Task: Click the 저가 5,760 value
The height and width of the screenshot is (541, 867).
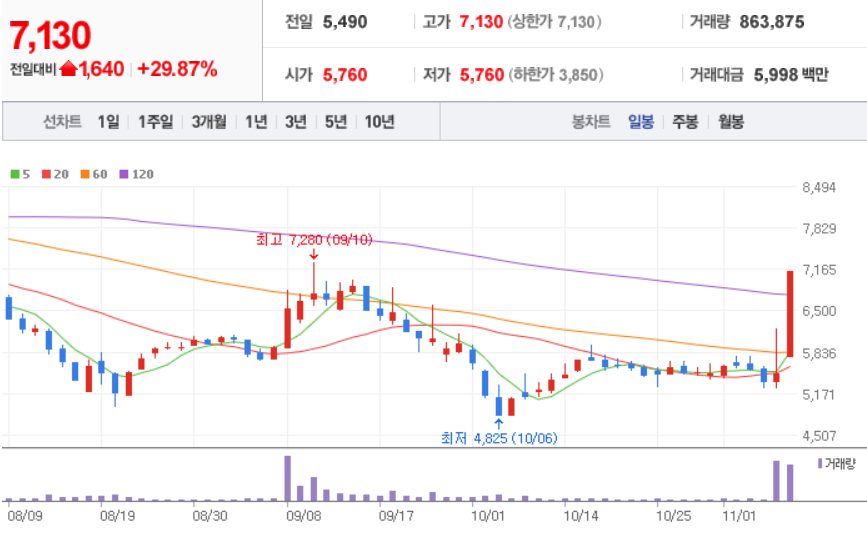Action: pyautogui.click(x=482, y=75)
